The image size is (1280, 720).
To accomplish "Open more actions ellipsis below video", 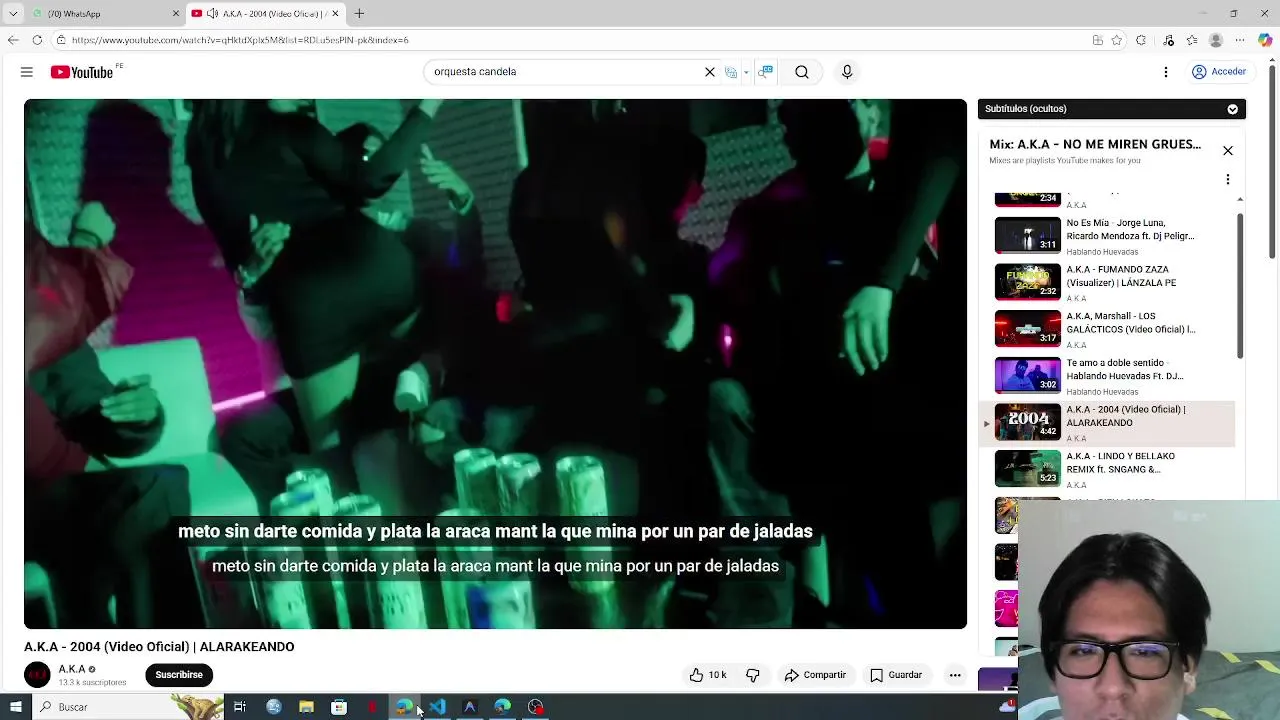I will (x=955, y=675).
